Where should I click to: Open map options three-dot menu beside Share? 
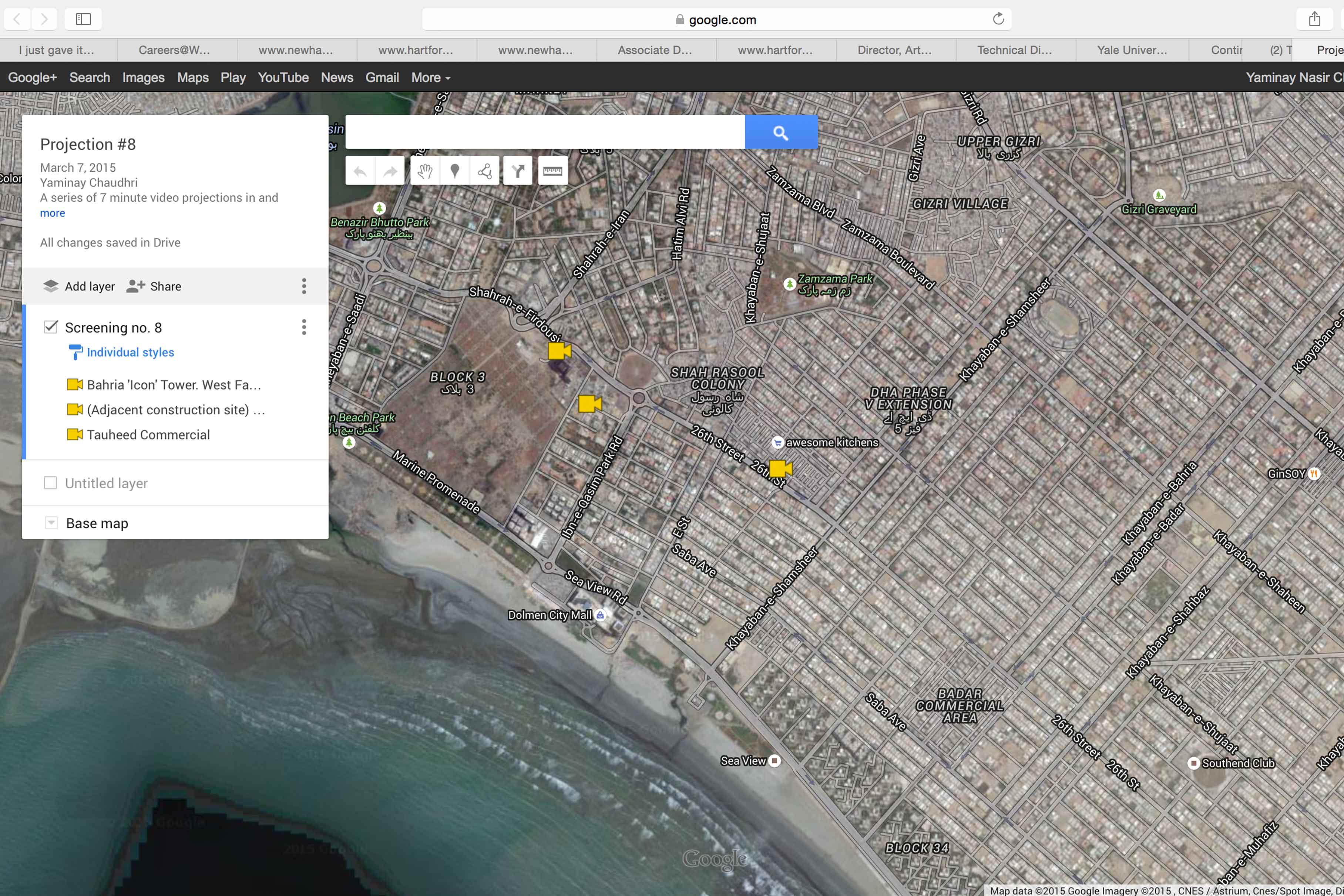pos(304,286)
